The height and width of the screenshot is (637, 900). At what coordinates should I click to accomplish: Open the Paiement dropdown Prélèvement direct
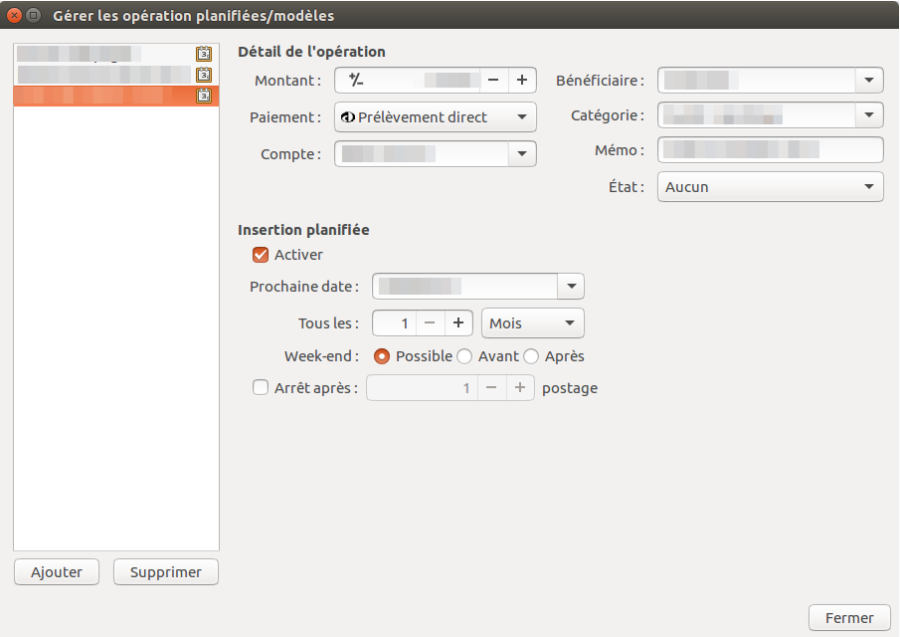435,117
